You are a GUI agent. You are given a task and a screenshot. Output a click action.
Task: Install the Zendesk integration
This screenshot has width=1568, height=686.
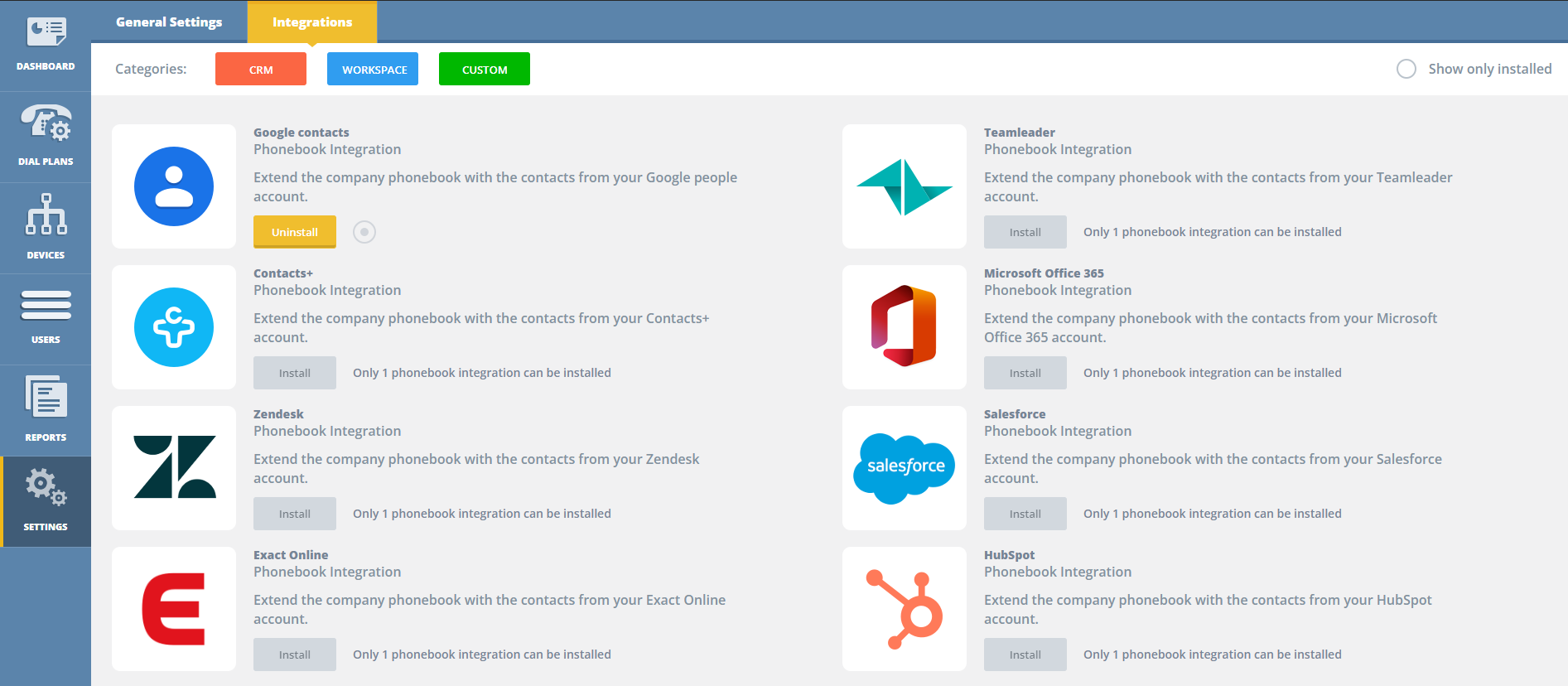coord(295,514)
